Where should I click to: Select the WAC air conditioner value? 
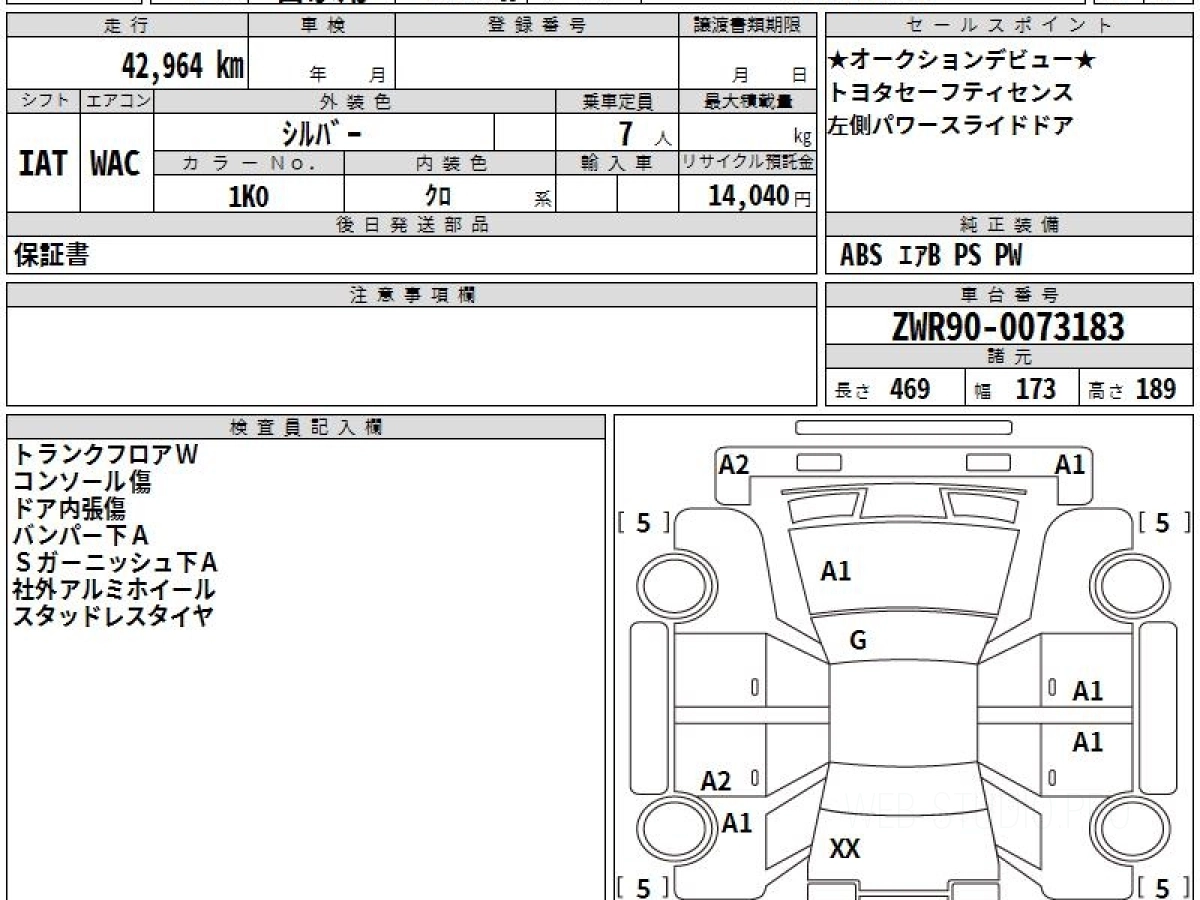click(116, 163)
